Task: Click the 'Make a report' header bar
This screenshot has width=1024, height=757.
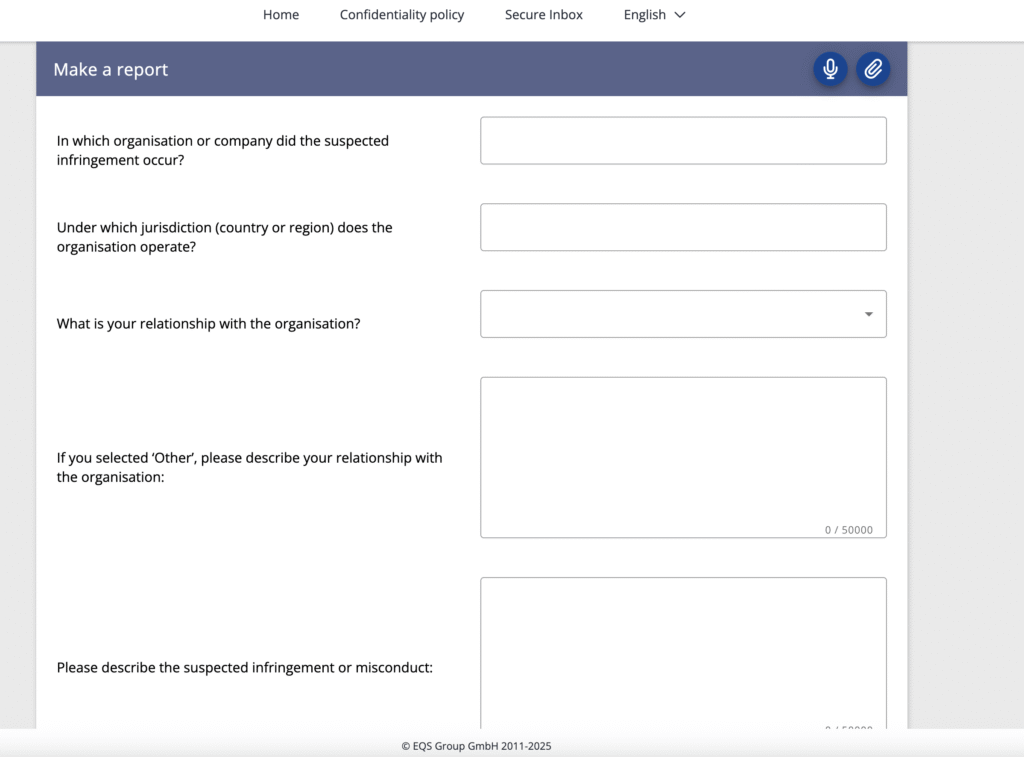Action: click(x=110, y=69)
